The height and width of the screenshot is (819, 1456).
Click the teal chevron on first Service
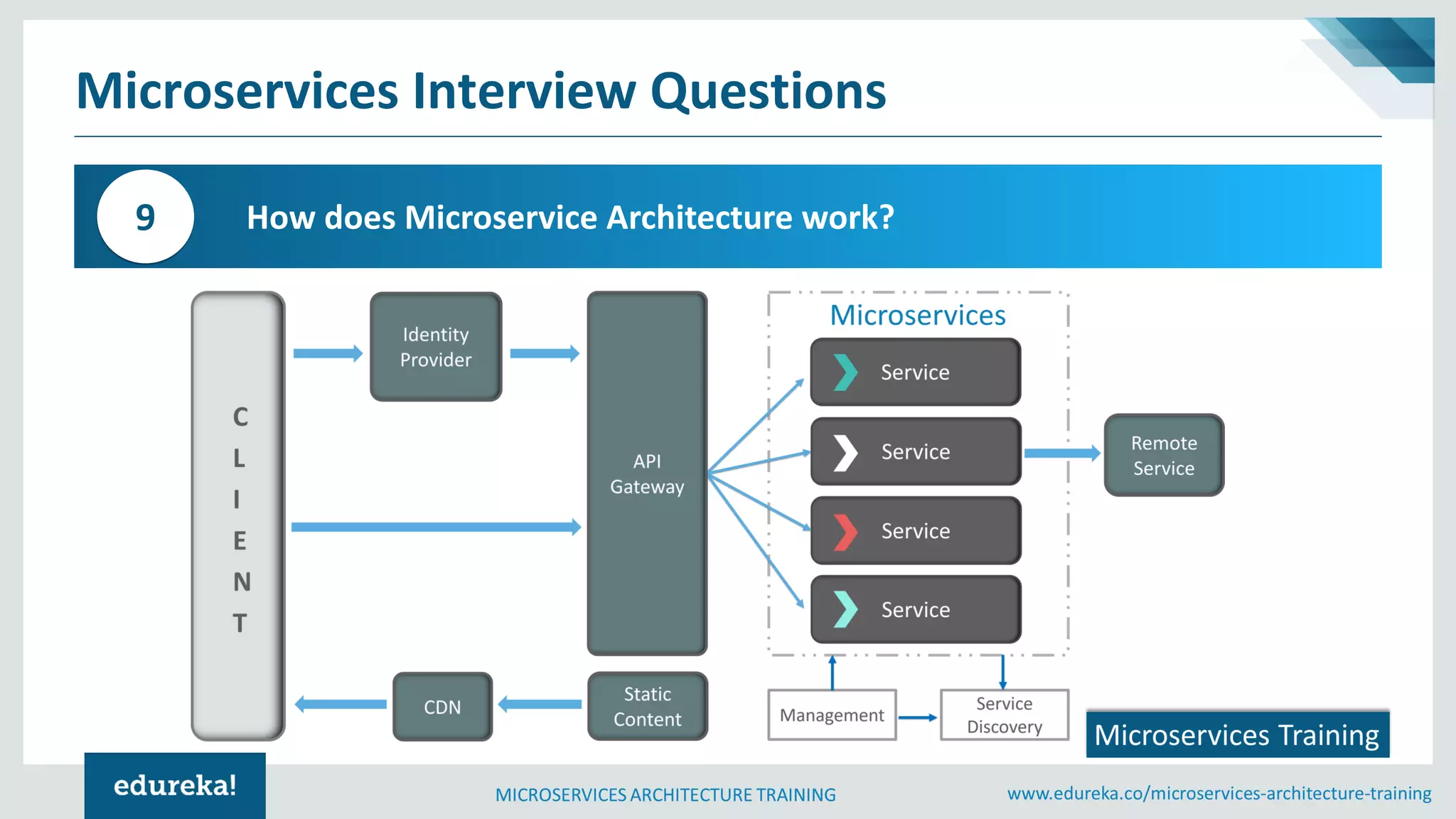pos(845,372)
